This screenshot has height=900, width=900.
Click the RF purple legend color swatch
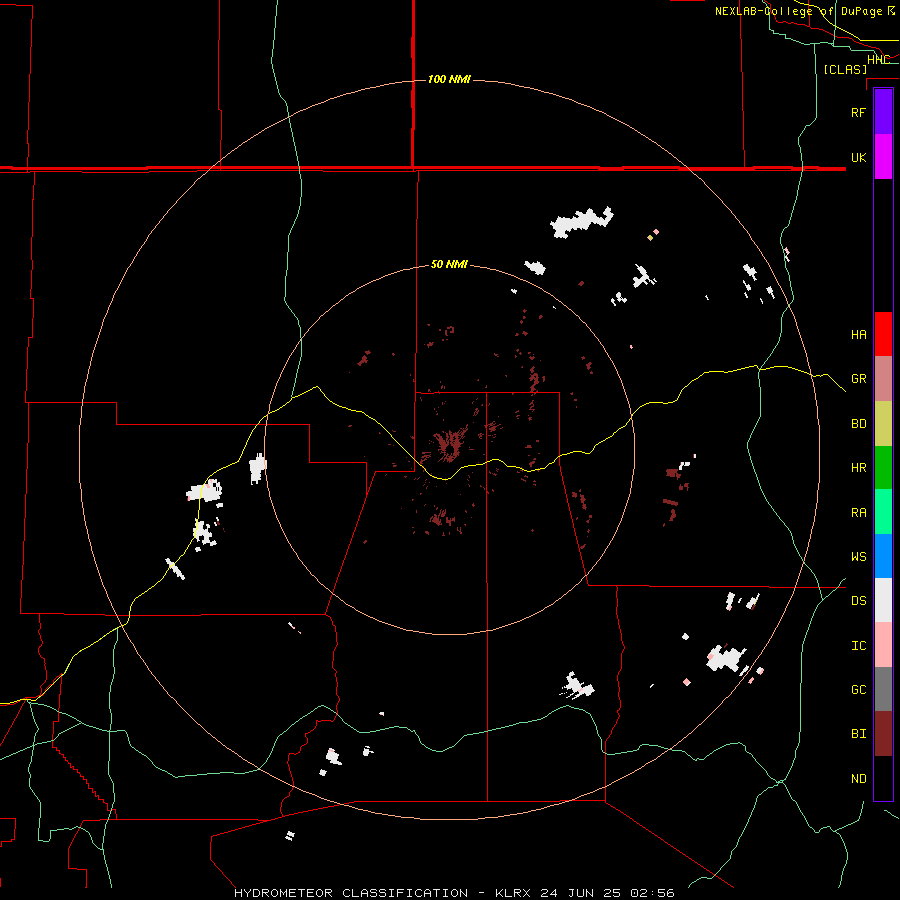(883, 112)
